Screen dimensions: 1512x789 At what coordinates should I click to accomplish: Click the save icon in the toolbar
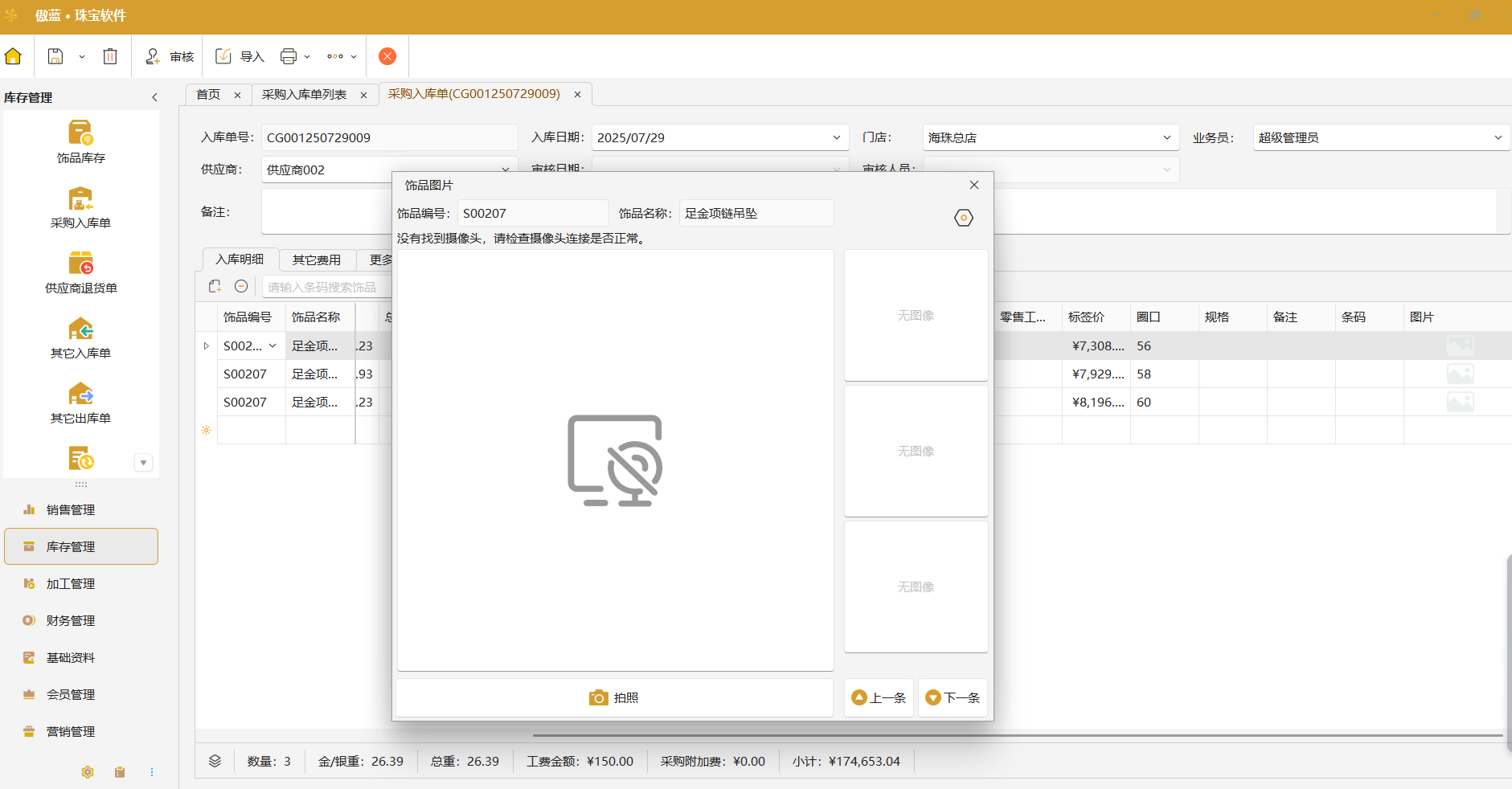55,56
